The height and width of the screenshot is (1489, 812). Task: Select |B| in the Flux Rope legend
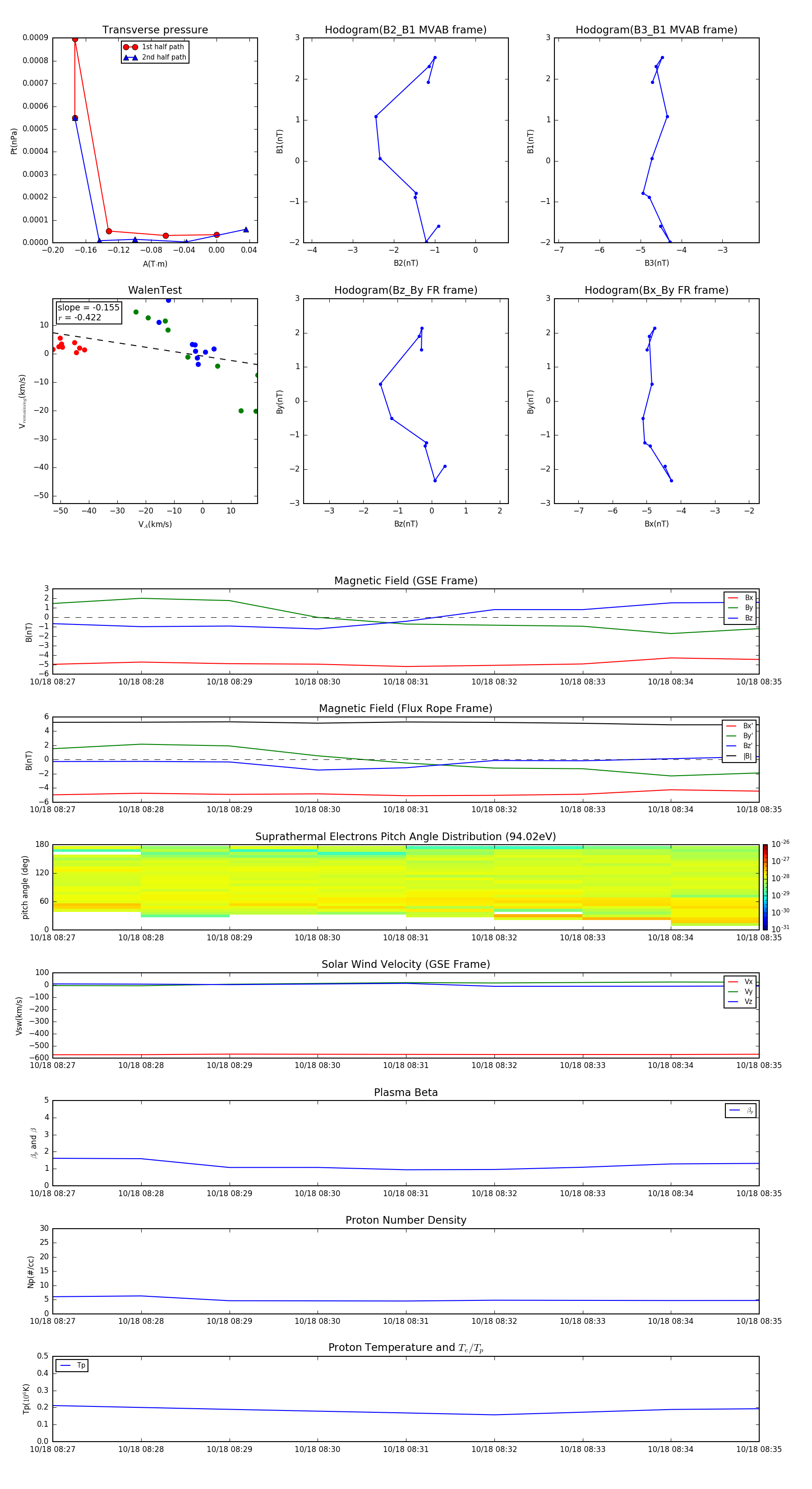pos(739,756)
